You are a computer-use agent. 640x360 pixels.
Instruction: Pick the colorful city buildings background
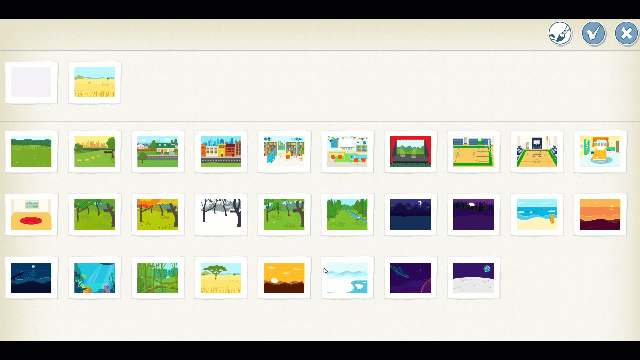tap(221, 151)
